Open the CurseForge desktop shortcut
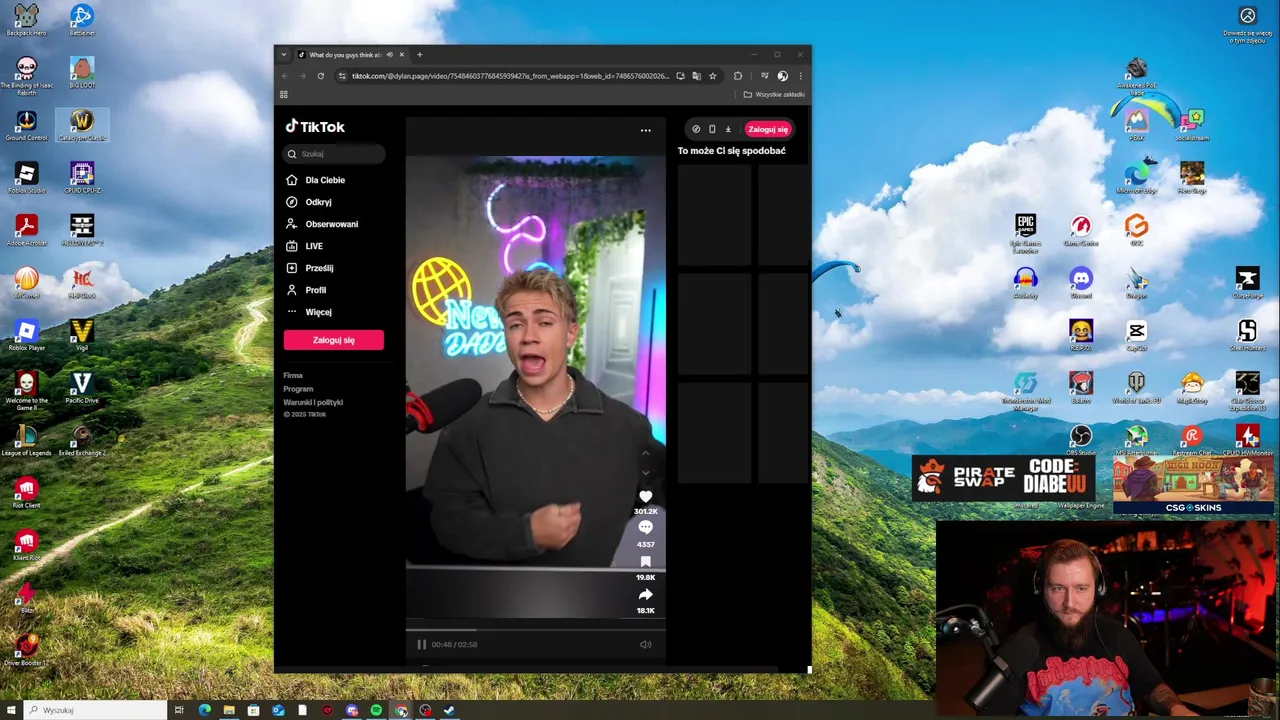Viewport: 1280px width, 720px height. (1247, 282)
